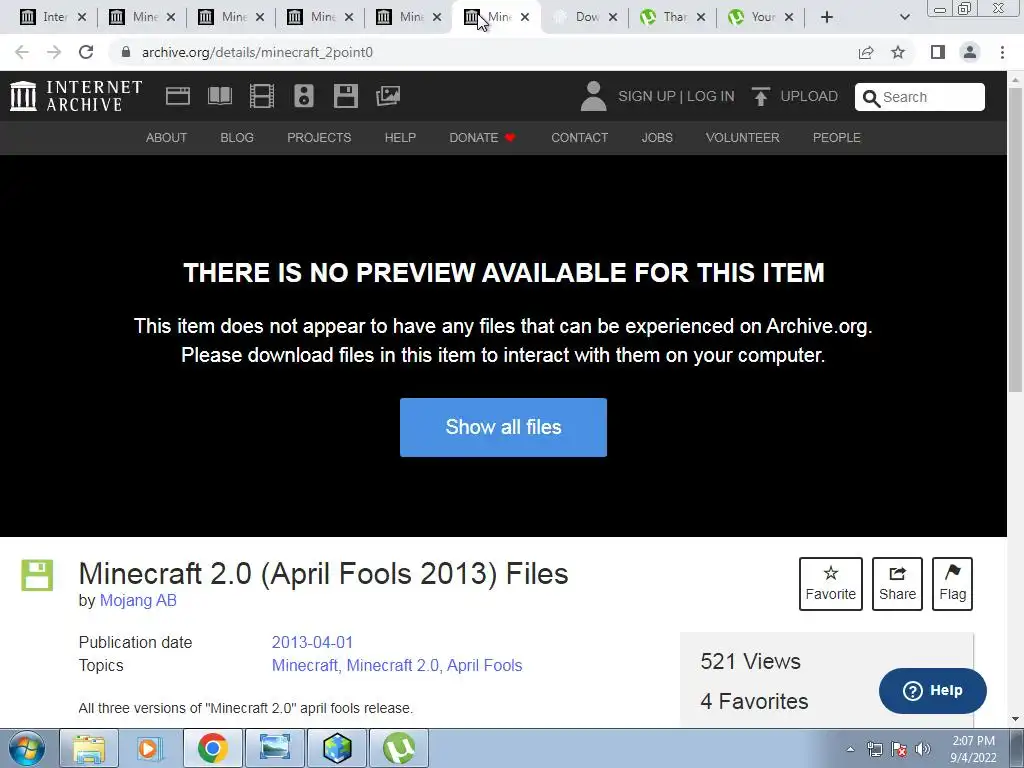The width and height of the screenshot is (1024, 768).
Task: Open the Video film strip icon
Action: 262,96
